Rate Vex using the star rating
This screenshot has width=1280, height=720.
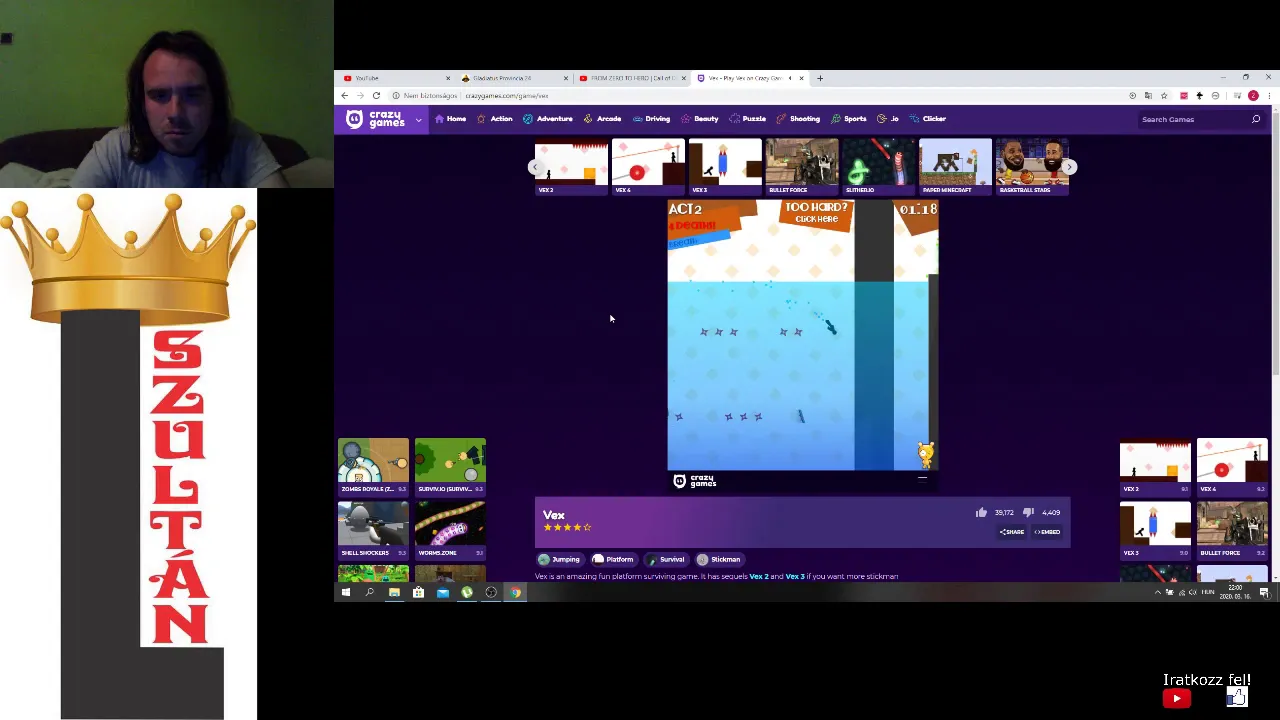567,527
